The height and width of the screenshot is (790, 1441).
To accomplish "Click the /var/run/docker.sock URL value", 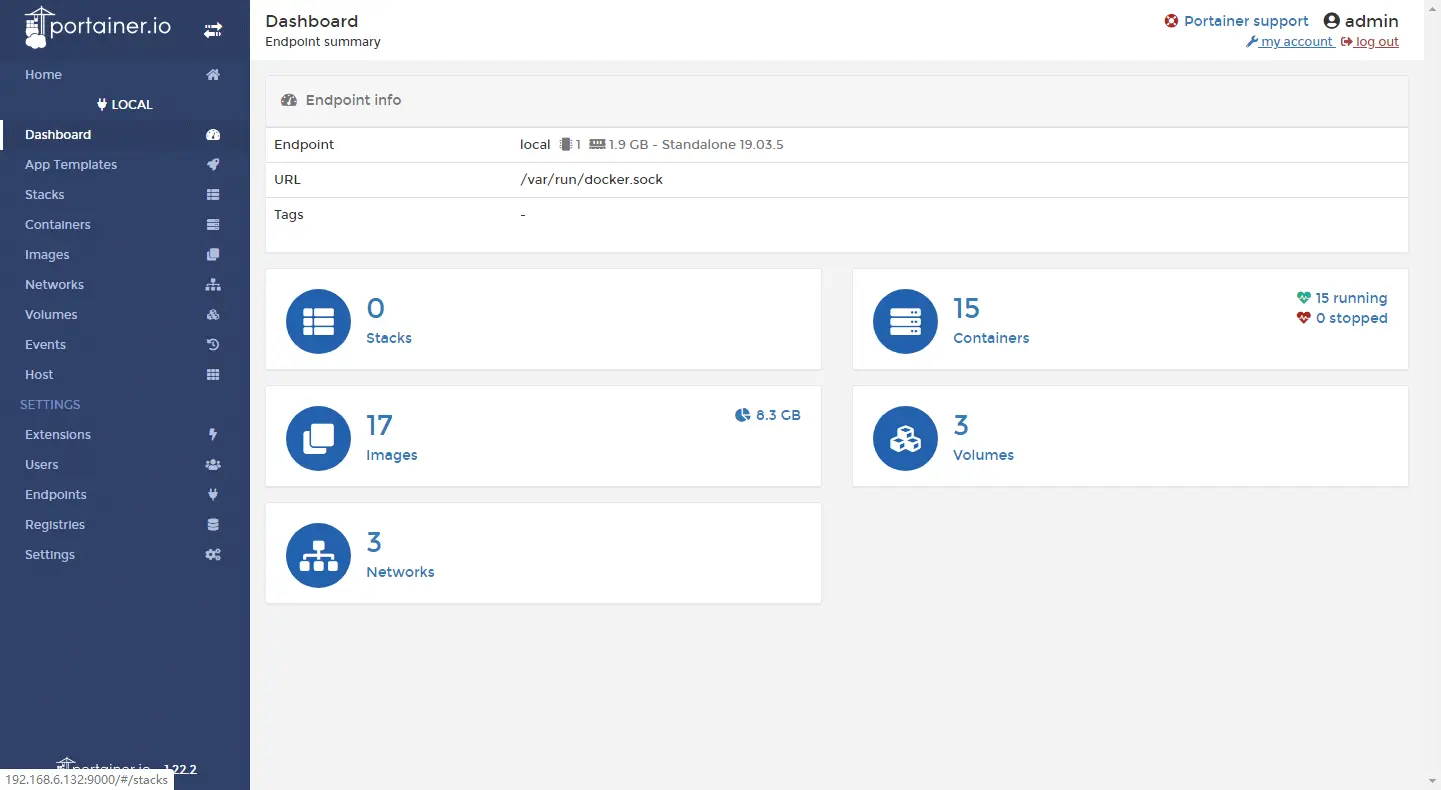I will coord(591,180).
